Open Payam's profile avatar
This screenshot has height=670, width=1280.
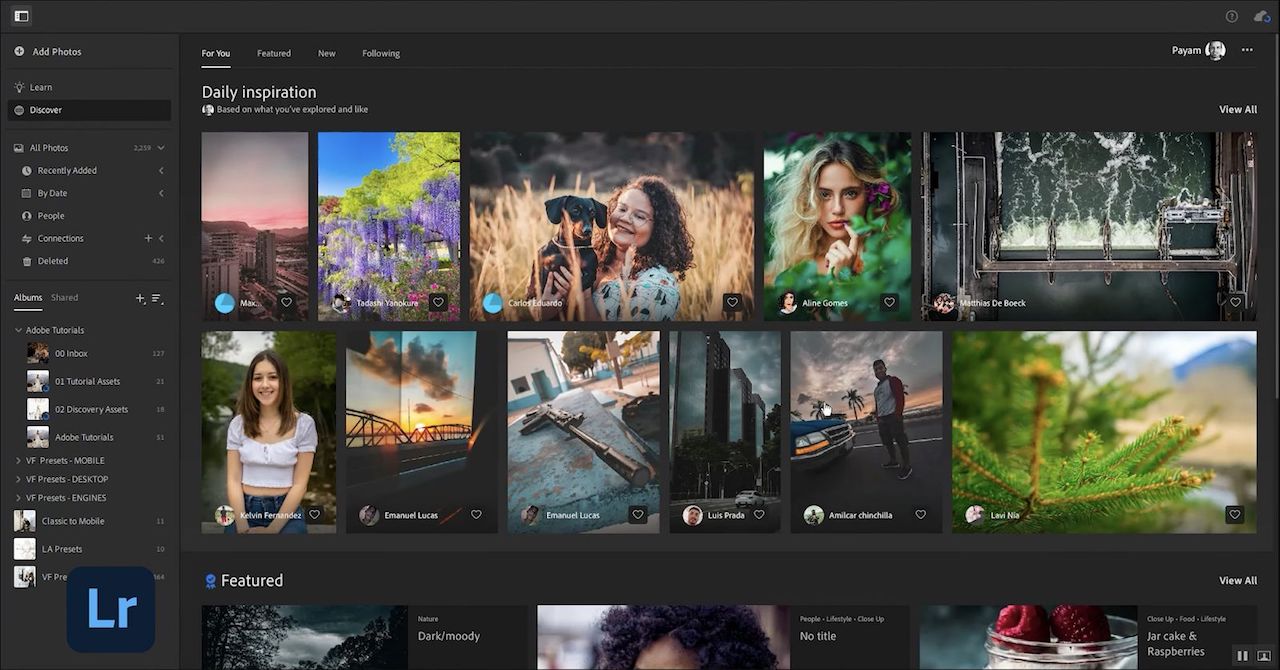(x=1215, y=51)
